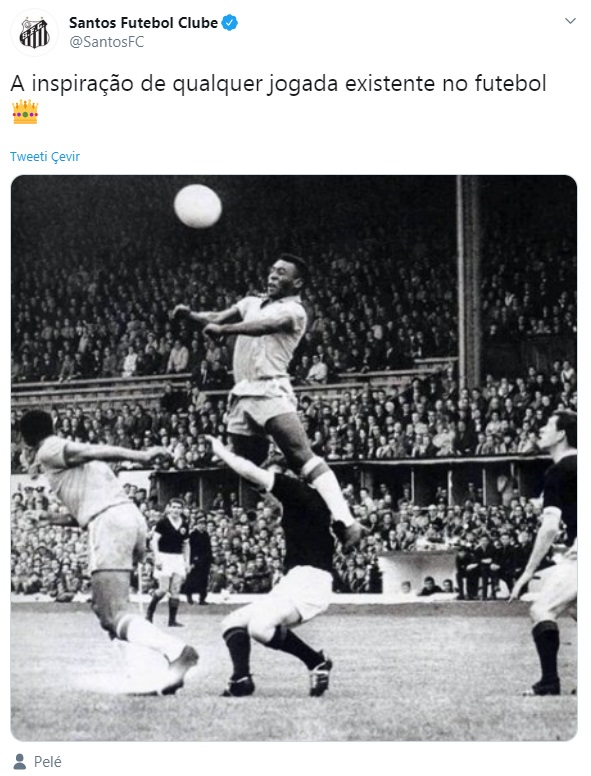The width and height of the screenshot is (591, 776).
Task: Click the tweet text about futebol
Action: [278, 83]
